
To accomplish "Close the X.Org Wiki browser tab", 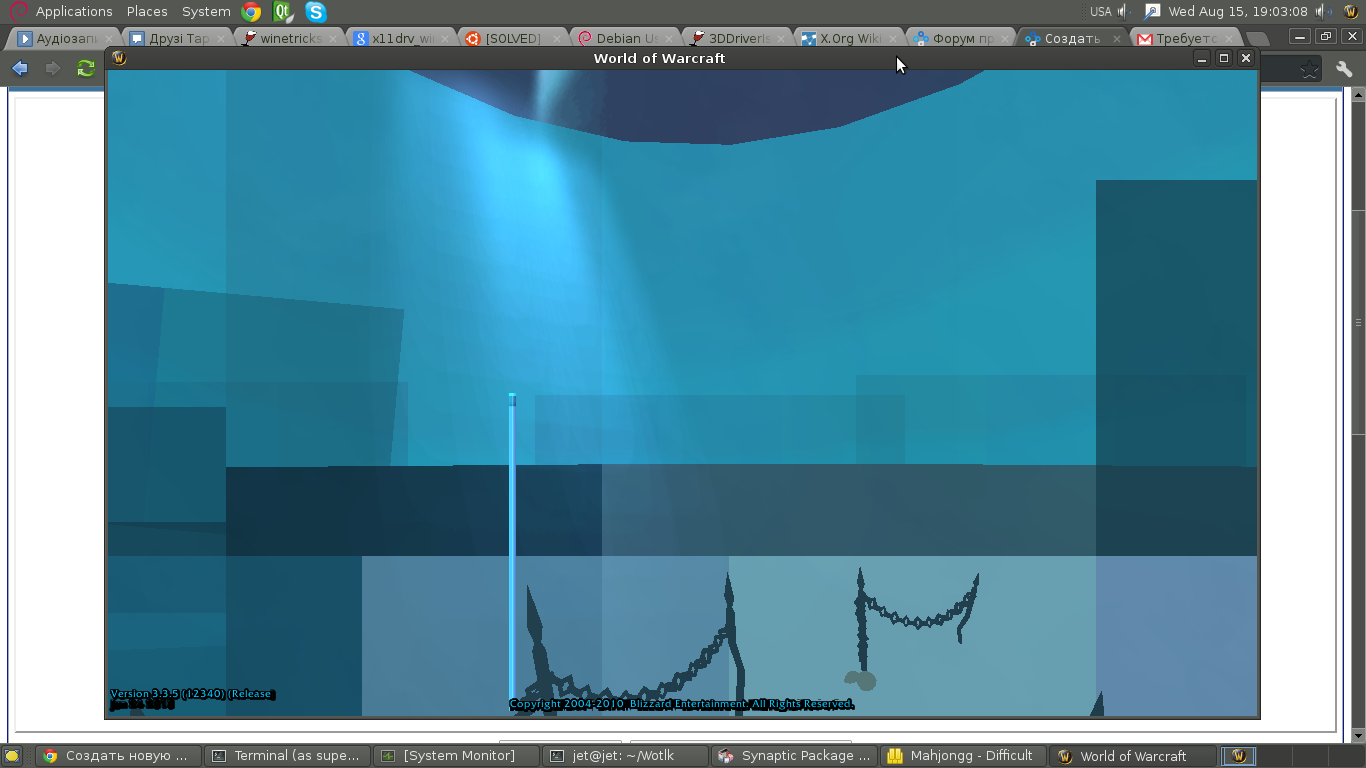I will click(x=893, y=39).
